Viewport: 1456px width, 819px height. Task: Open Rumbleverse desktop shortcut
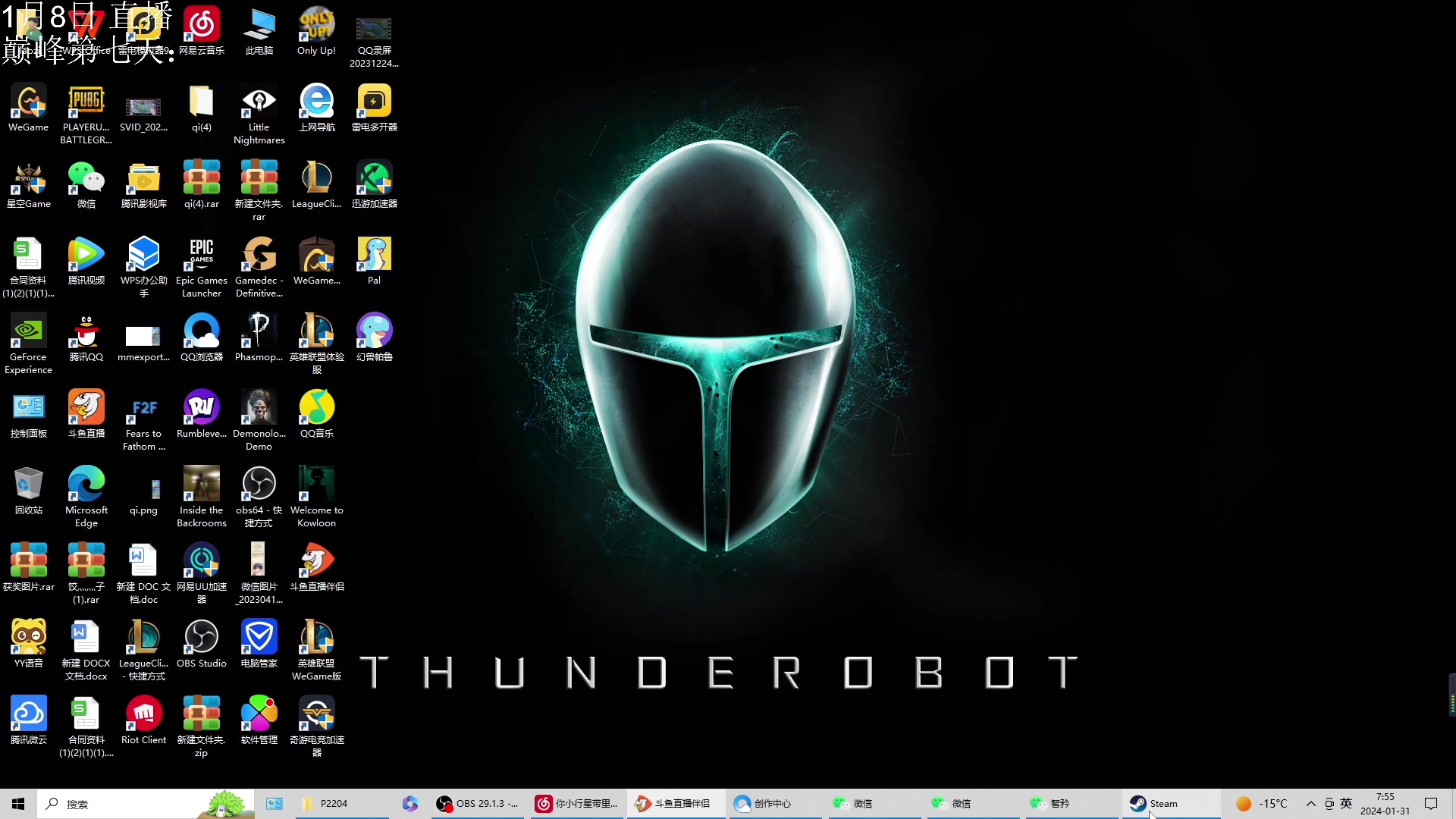tap(202, 415)
